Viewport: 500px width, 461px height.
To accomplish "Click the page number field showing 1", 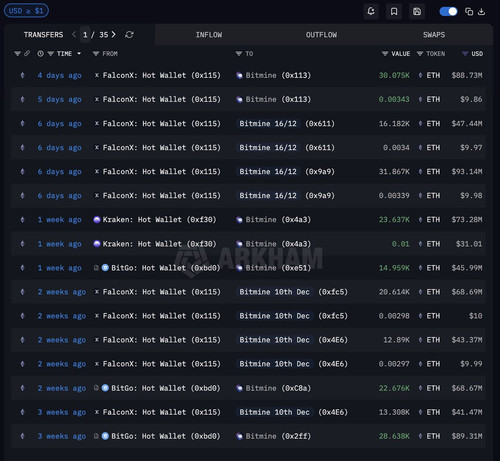I will (85, 35).
